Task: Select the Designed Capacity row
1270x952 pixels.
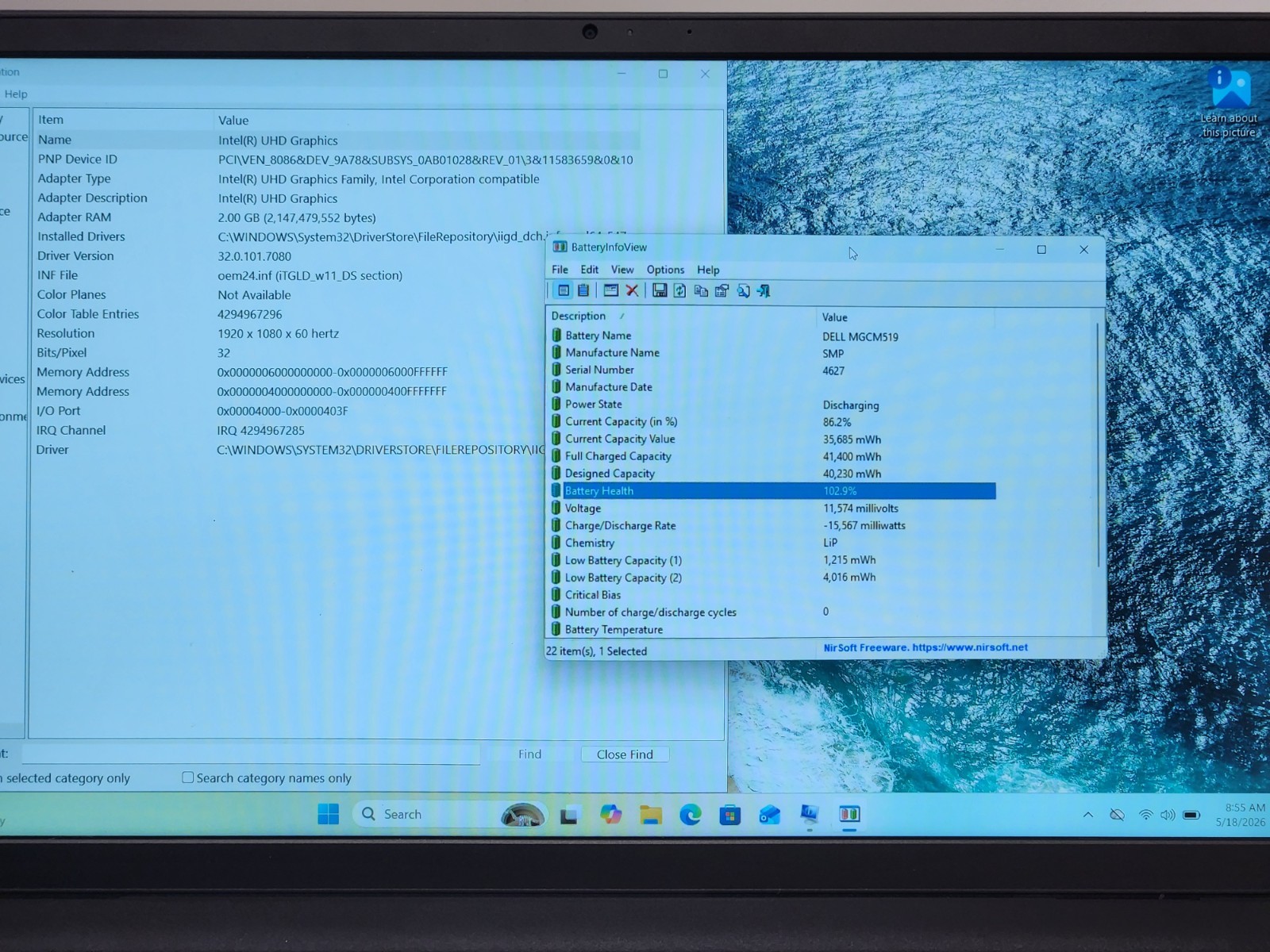Action: pyautogui.click(x=773, y=474)
